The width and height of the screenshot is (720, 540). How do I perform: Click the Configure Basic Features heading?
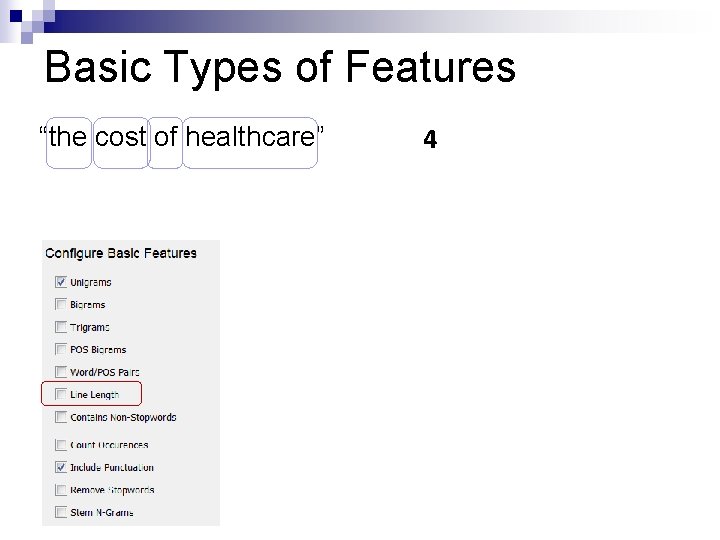(x=121, y=253)
